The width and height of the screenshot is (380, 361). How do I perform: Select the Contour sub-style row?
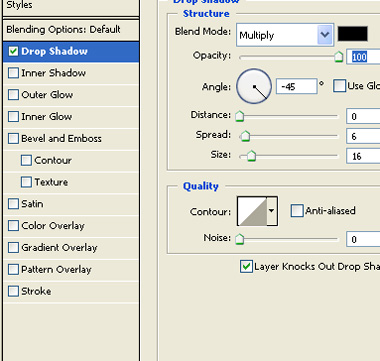(x=71, y=161)
